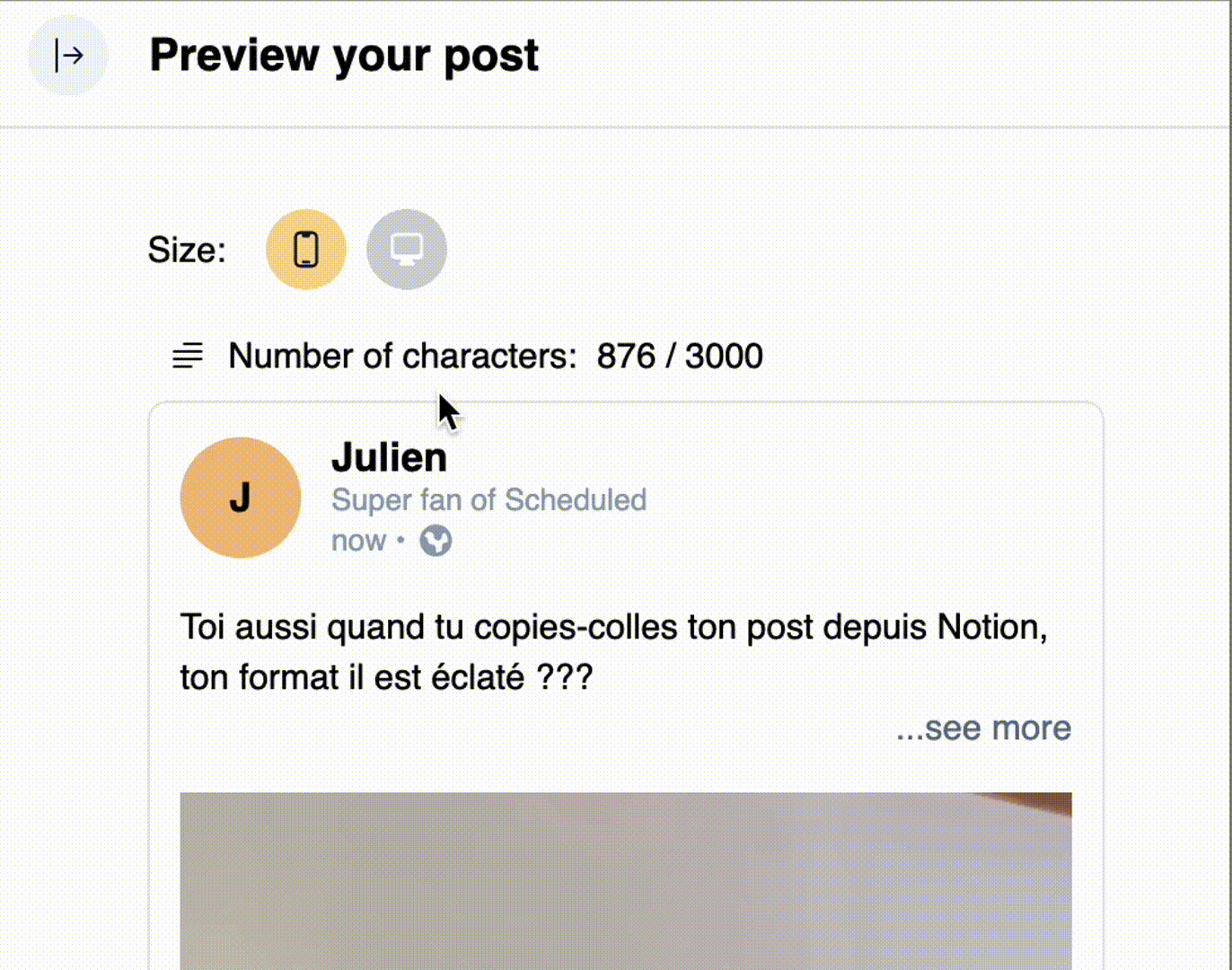This screenshot has width=1232, height=970.
Task: Click the orange J avatar
Action: pyautogui.click(x=241, y=498)
